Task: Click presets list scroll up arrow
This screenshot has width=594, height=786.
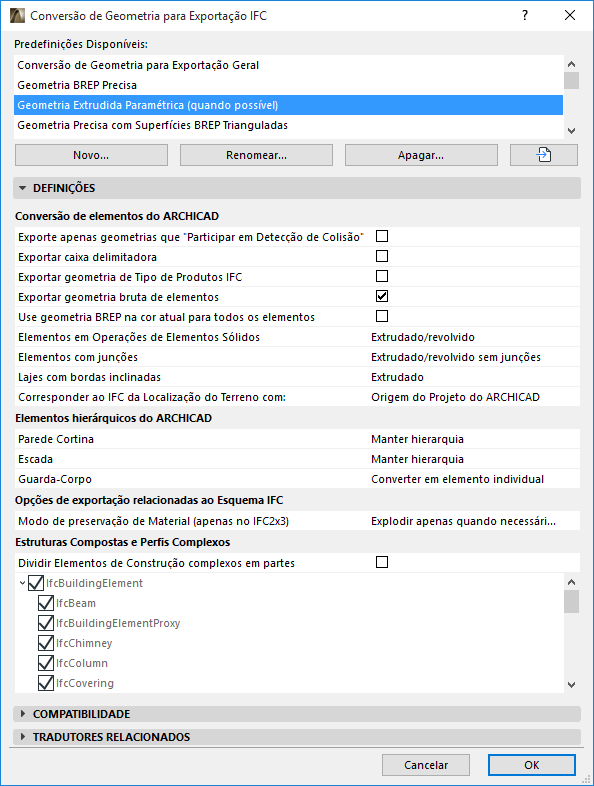Action: coord(571,64)
